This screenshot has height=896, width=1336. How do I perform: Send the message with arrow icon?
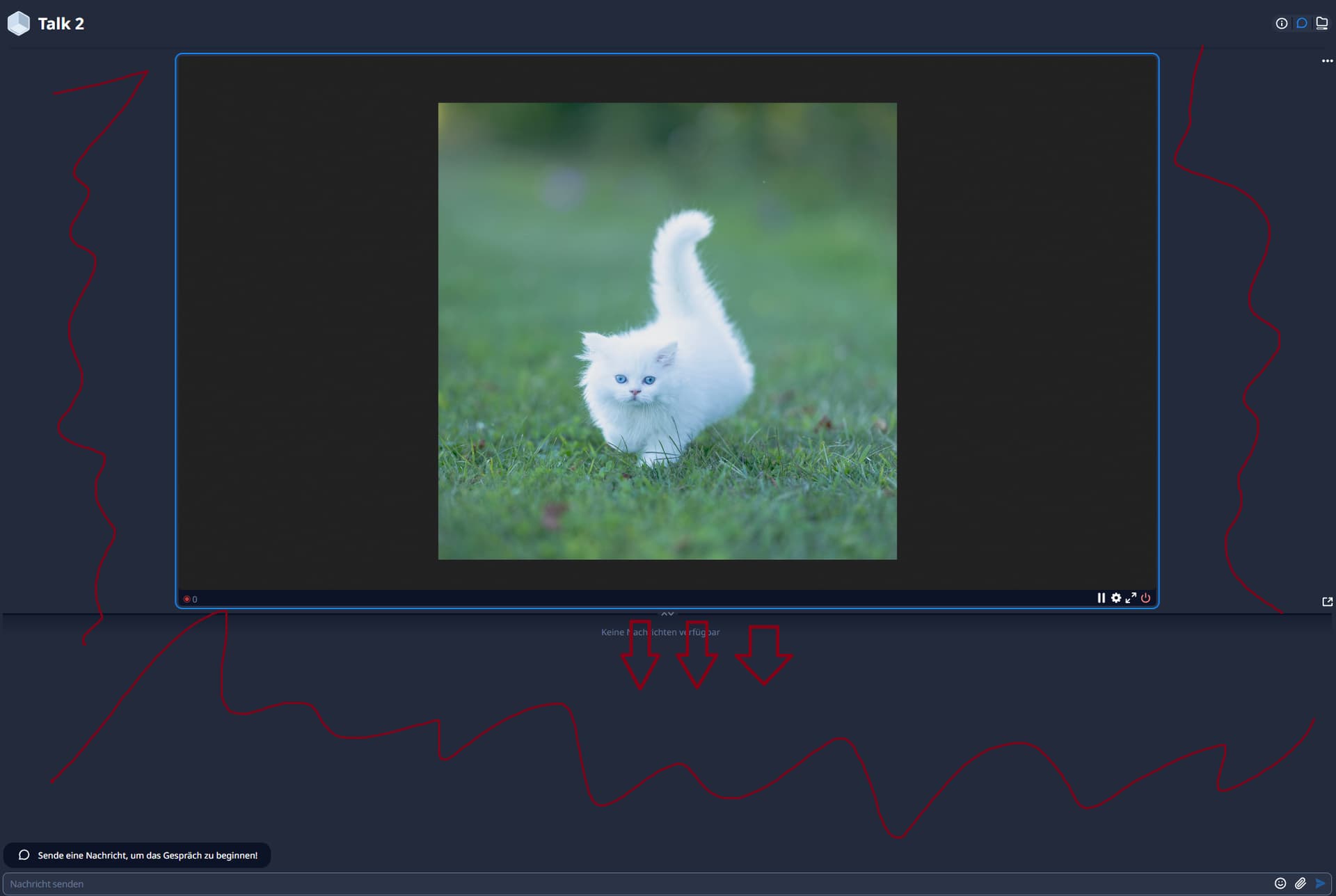click(x=1320, y=883)
